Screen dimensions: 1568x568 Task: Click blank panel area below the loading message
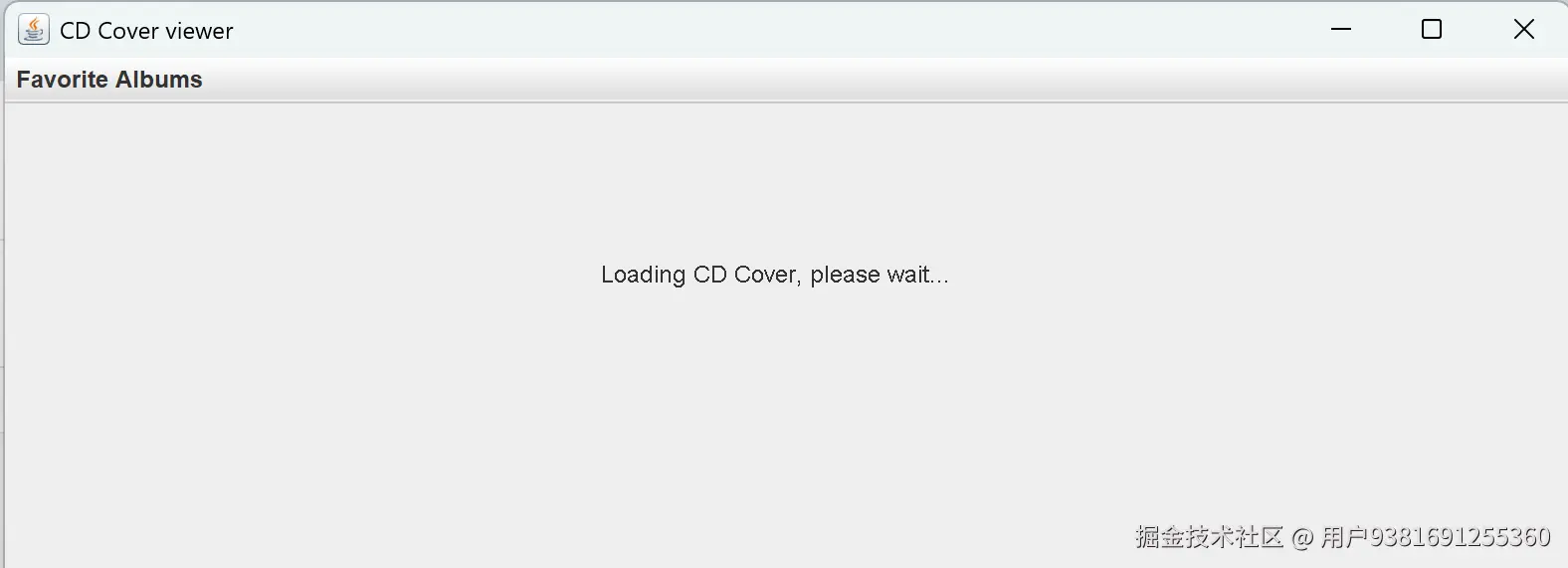point(775,418)
